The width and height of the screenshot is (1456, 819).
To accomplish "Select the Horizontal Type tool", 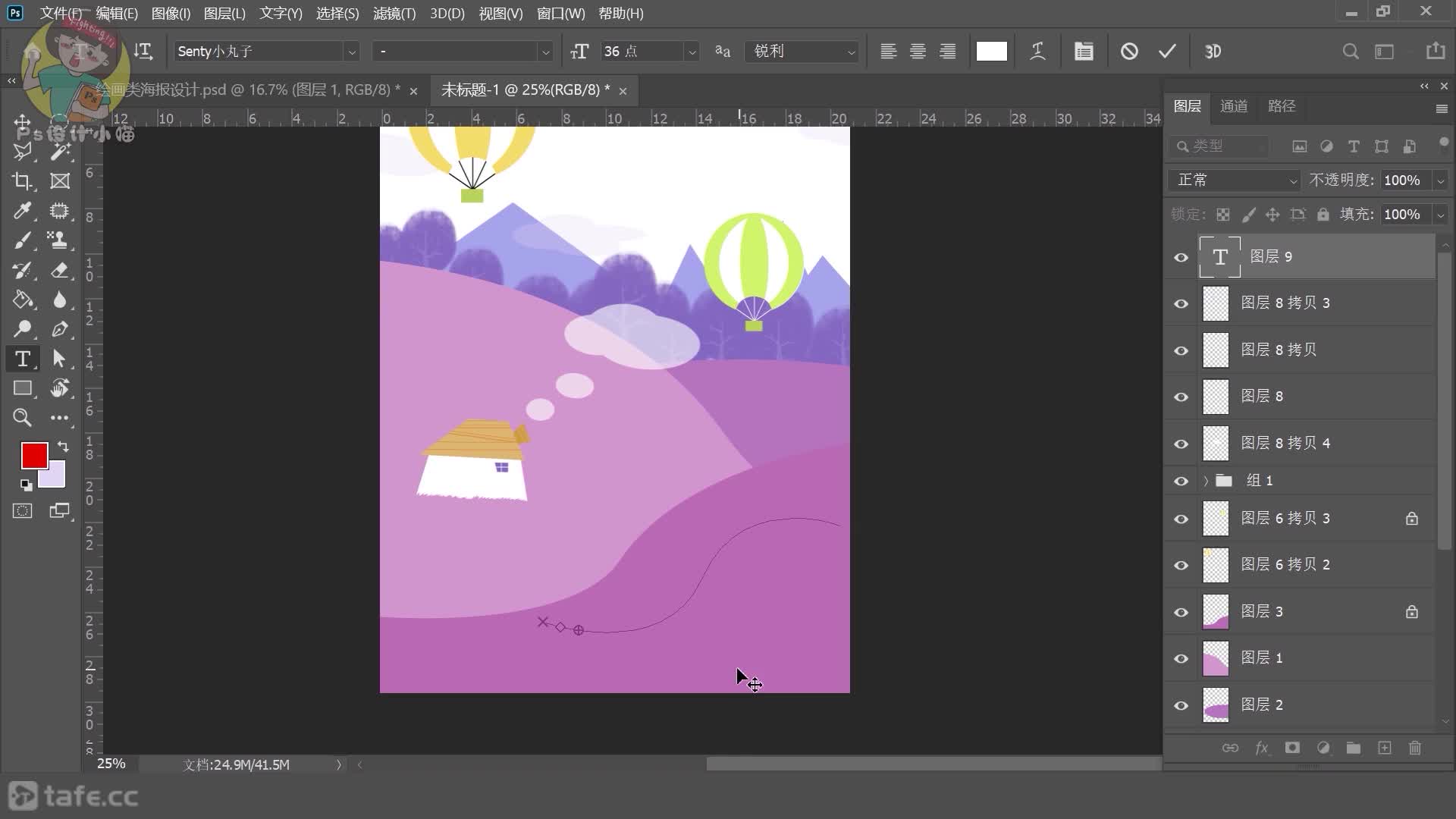I will pyautogui.click(x=22, y=359).
